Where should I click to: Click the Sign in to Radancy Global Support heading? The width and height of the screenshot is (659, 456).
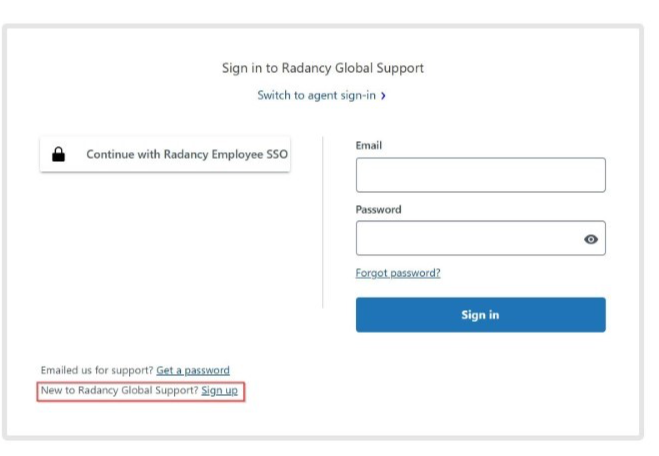click(x=323, y=68)
